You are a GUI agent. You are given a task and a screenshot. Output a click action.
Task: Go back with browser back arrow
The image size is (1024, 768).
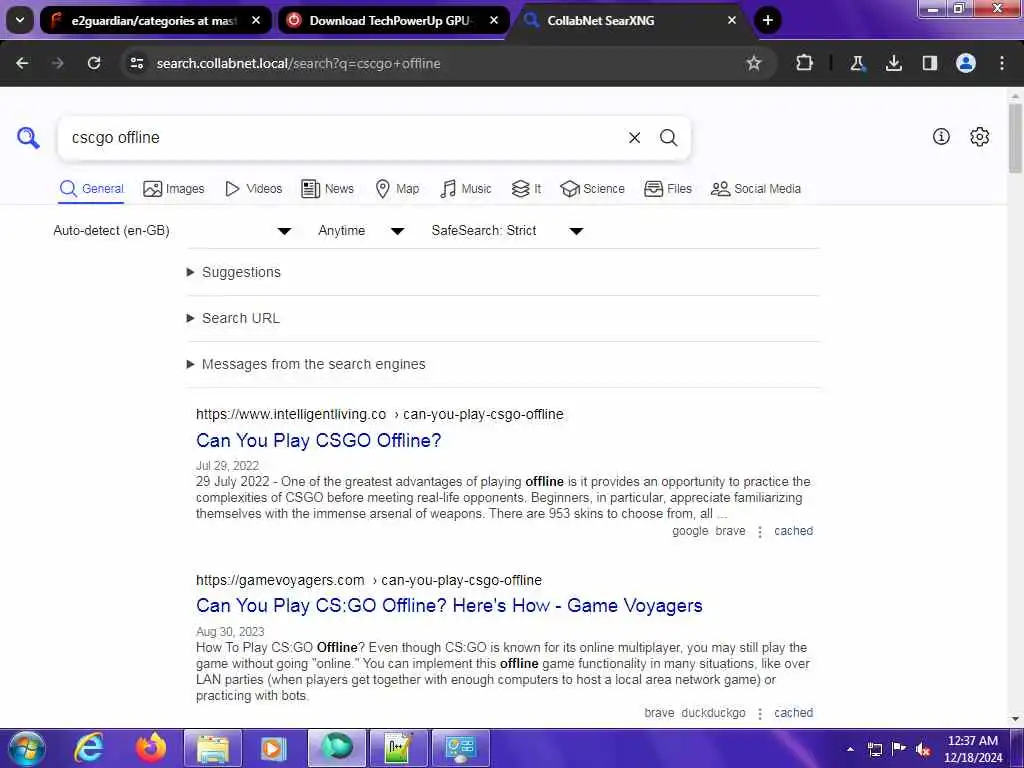pos(22,63)
